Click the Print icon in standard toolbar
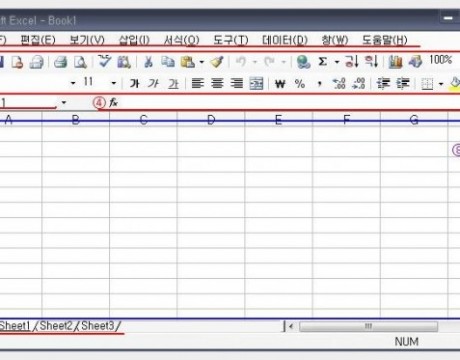Image resolution: width=460 pixels, height=360 pixels. click(60, 62)
